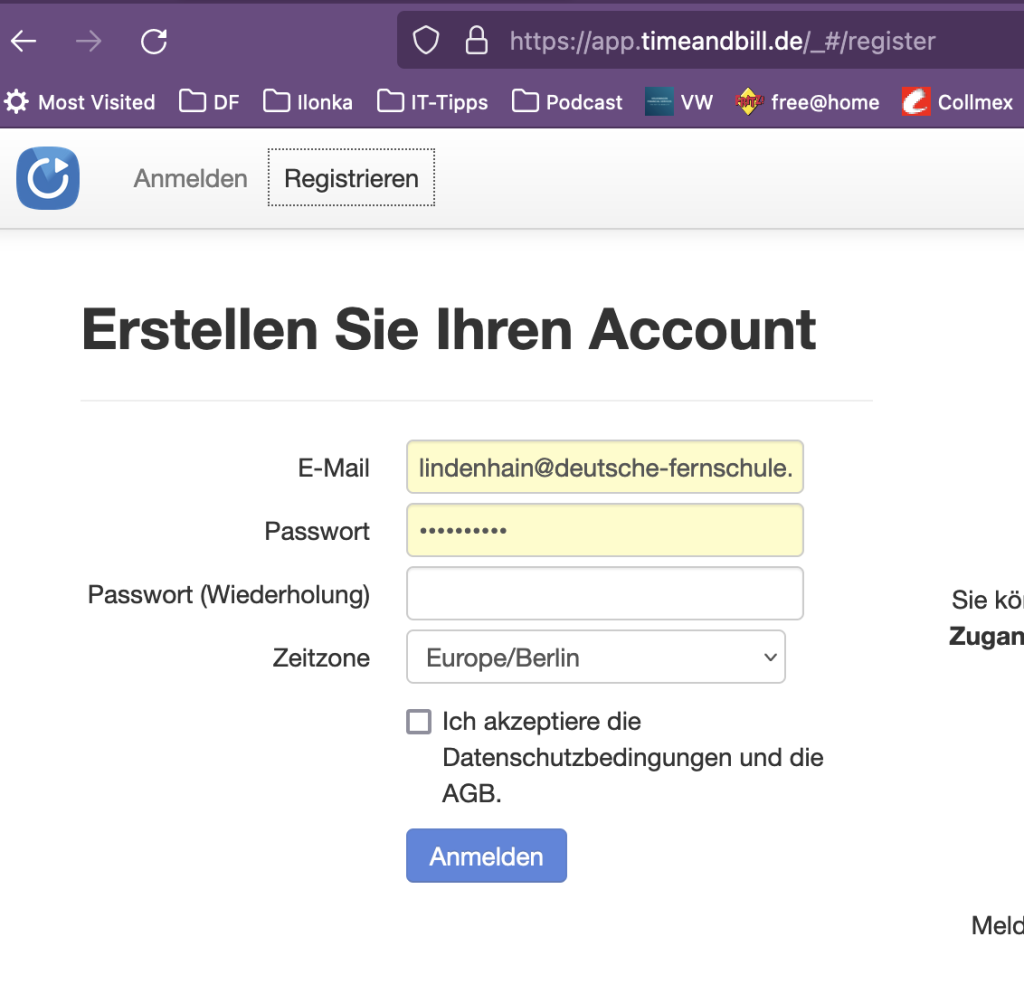Click the tracking protection shield icon
The width and height of the screenshot is (1024, 984).
coord(427,41)
